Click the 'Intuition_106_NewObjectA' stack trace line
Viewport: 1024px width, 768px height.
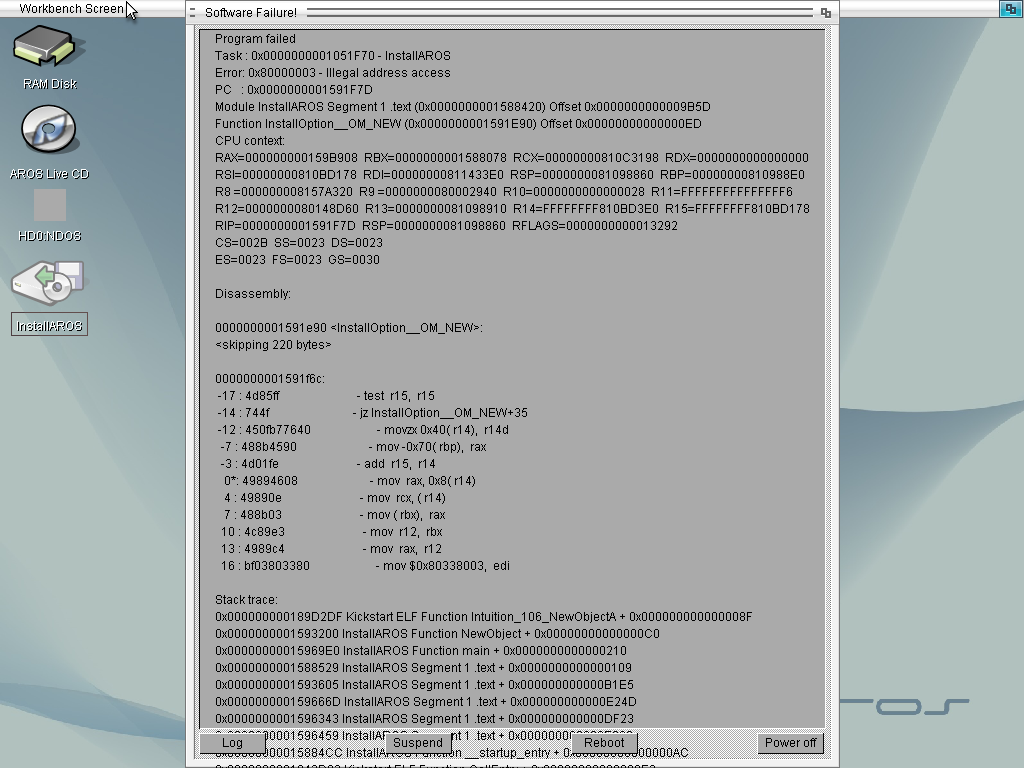tap(483, 616)
